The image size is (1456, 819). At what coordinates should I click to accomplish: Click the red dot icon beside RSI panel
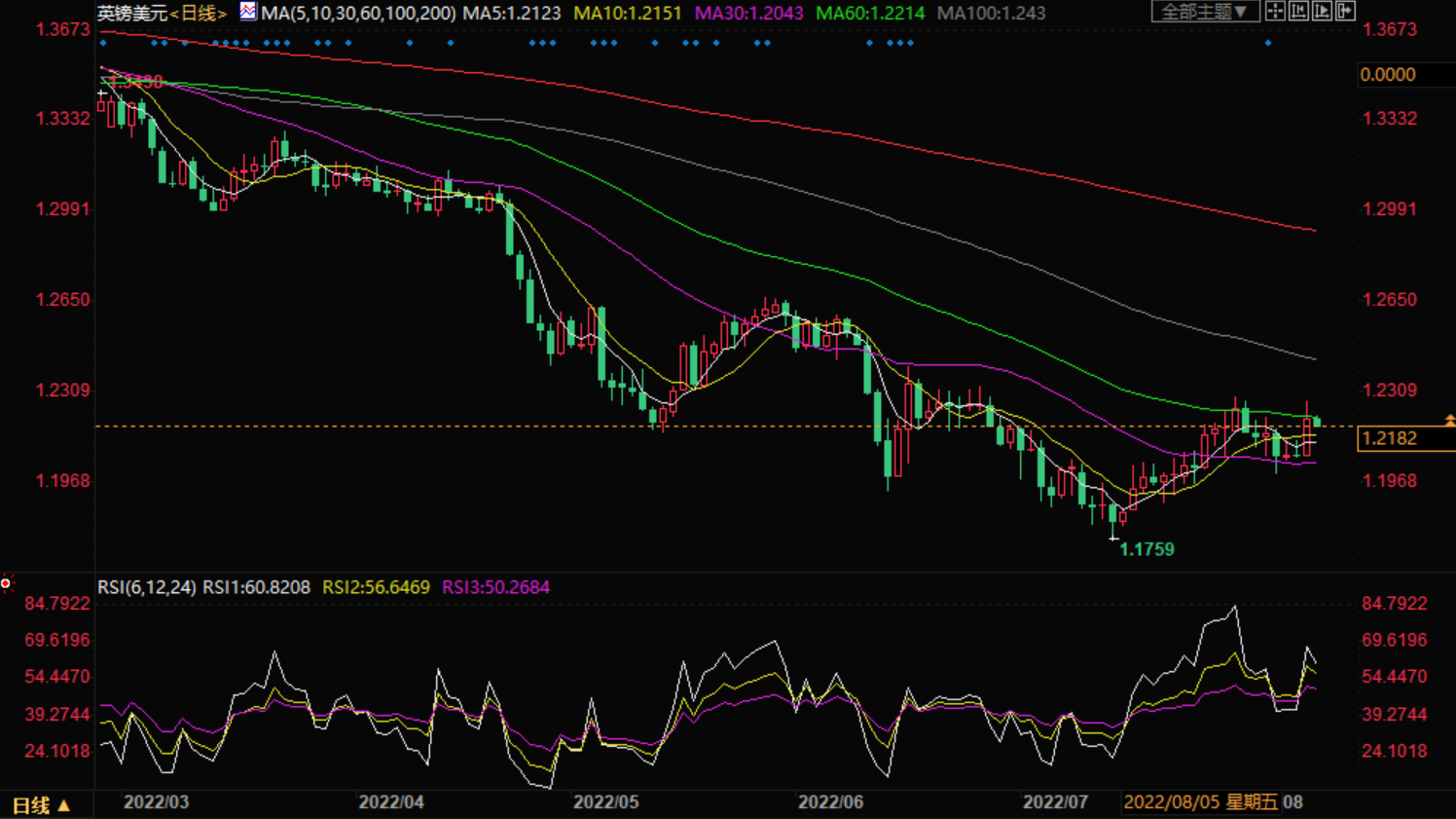pos(6,583)
